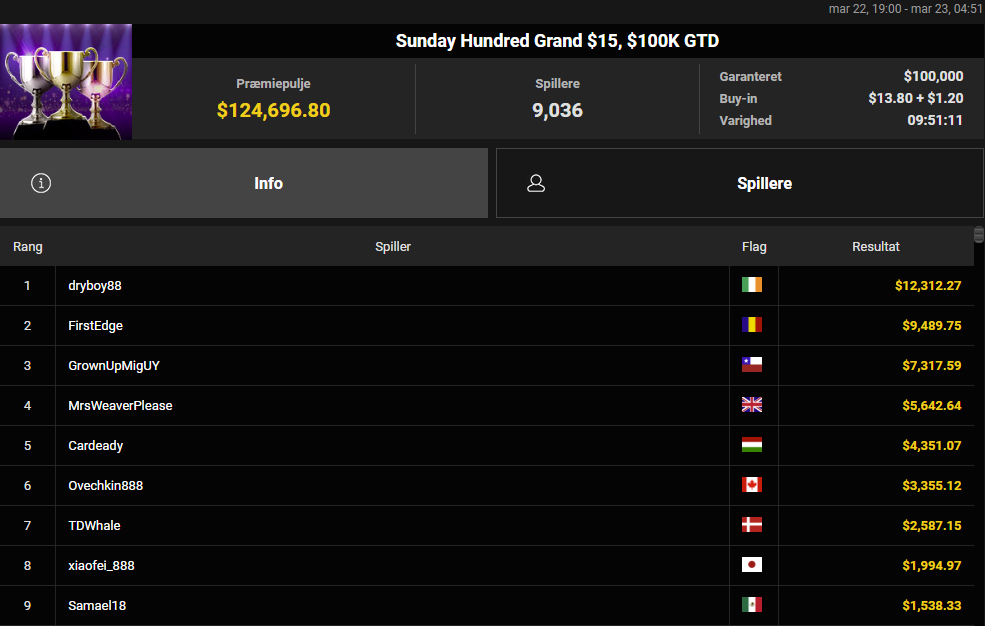Click the Romania flag for FirstEdge
Image resolution: width=985 pixels, height=626 pixels.
752,325
